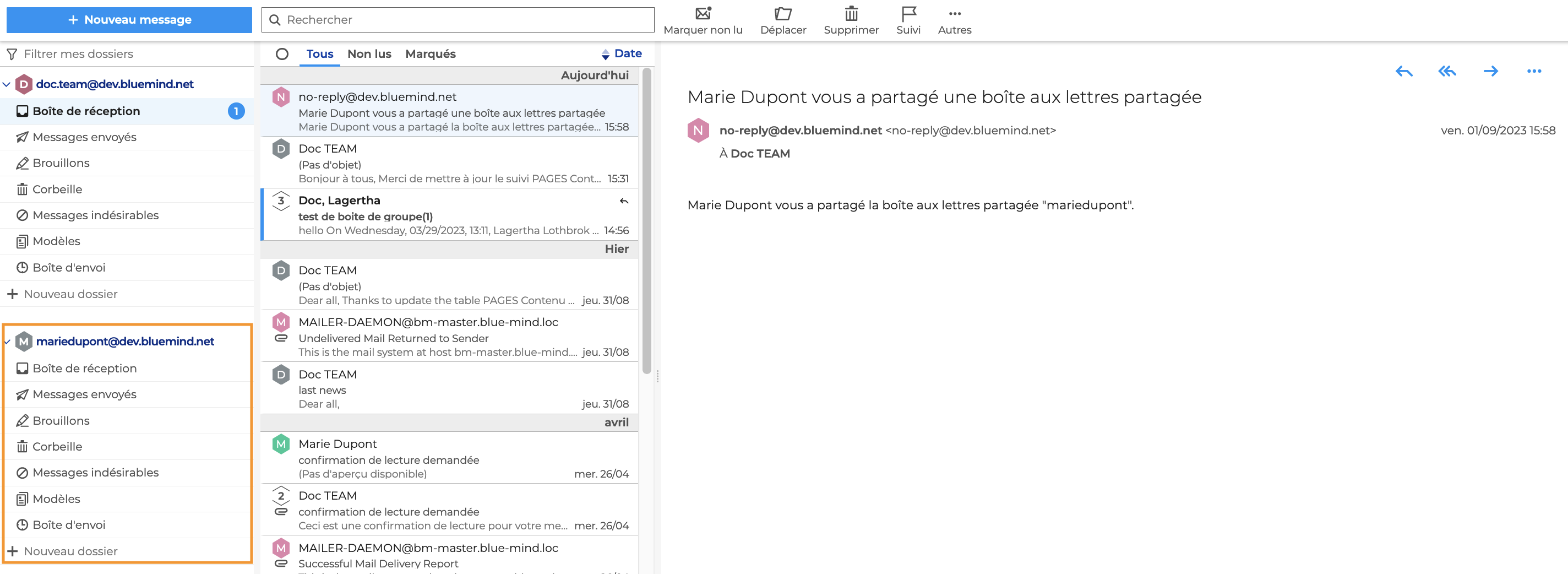The width and height of the screenshot is (1568, 574).
Task: Collapse the mariedupont@dev.bluemind.net mailbox tree
Action: tap(7, 342)
